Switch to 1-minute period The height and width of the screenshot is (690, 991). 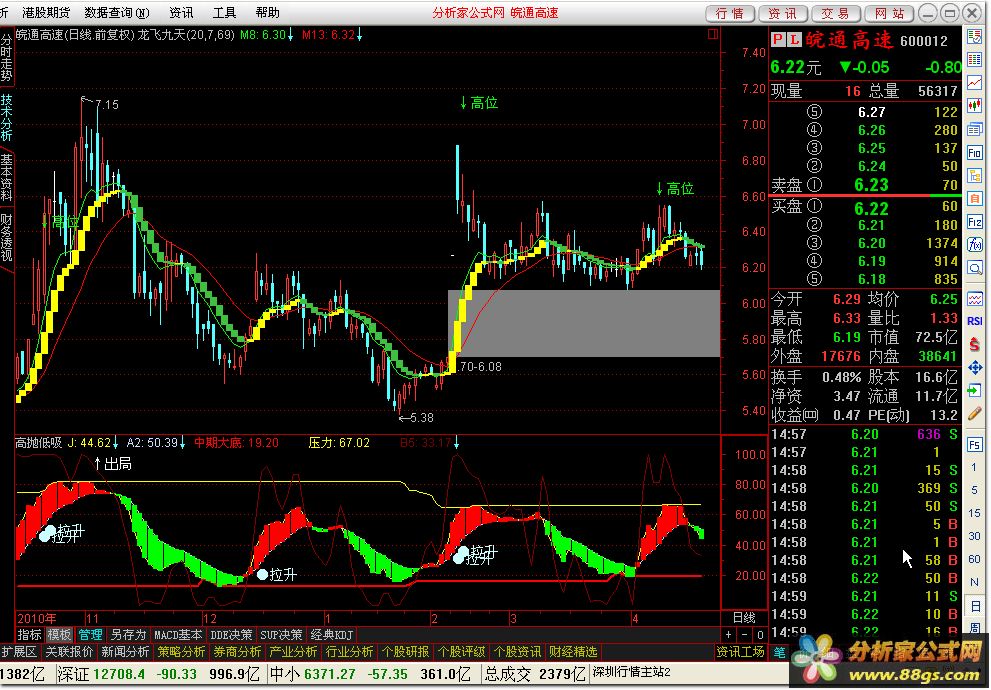(x=975, y=467)
